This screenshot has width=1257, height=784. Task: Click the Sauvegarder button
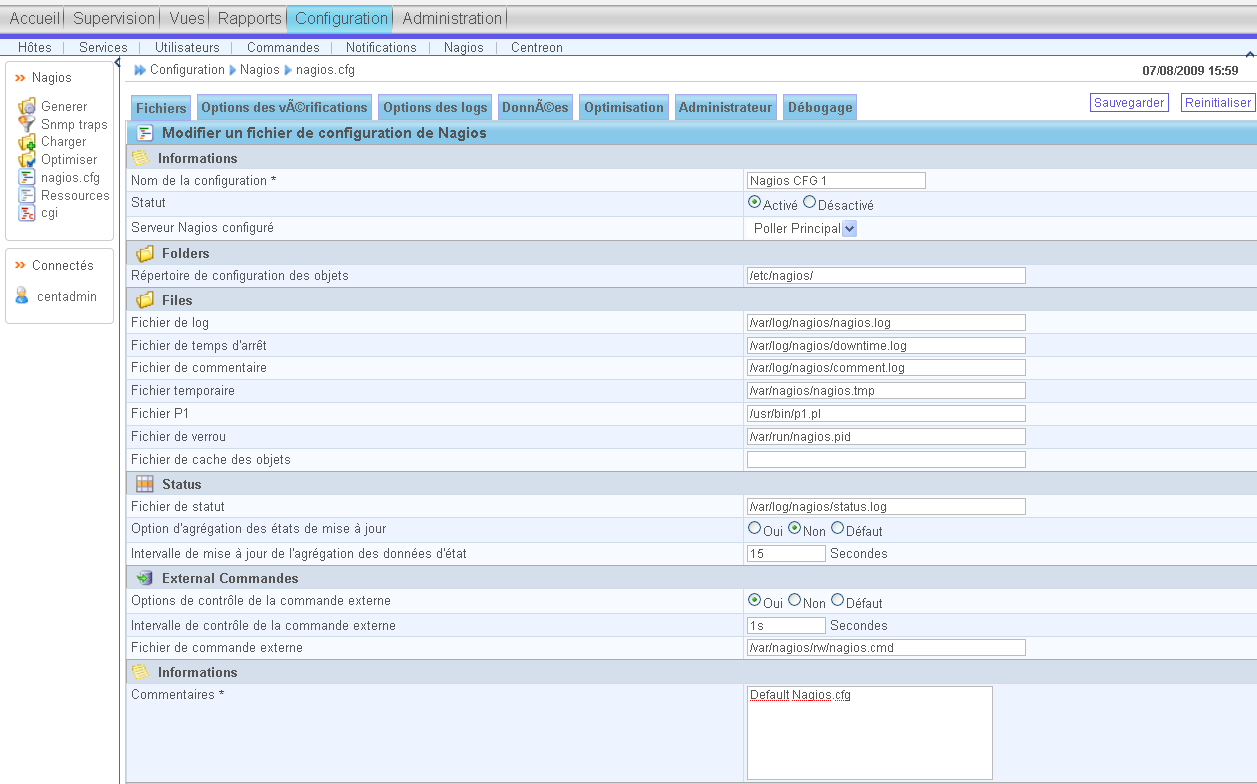(x=1128, y=103)
